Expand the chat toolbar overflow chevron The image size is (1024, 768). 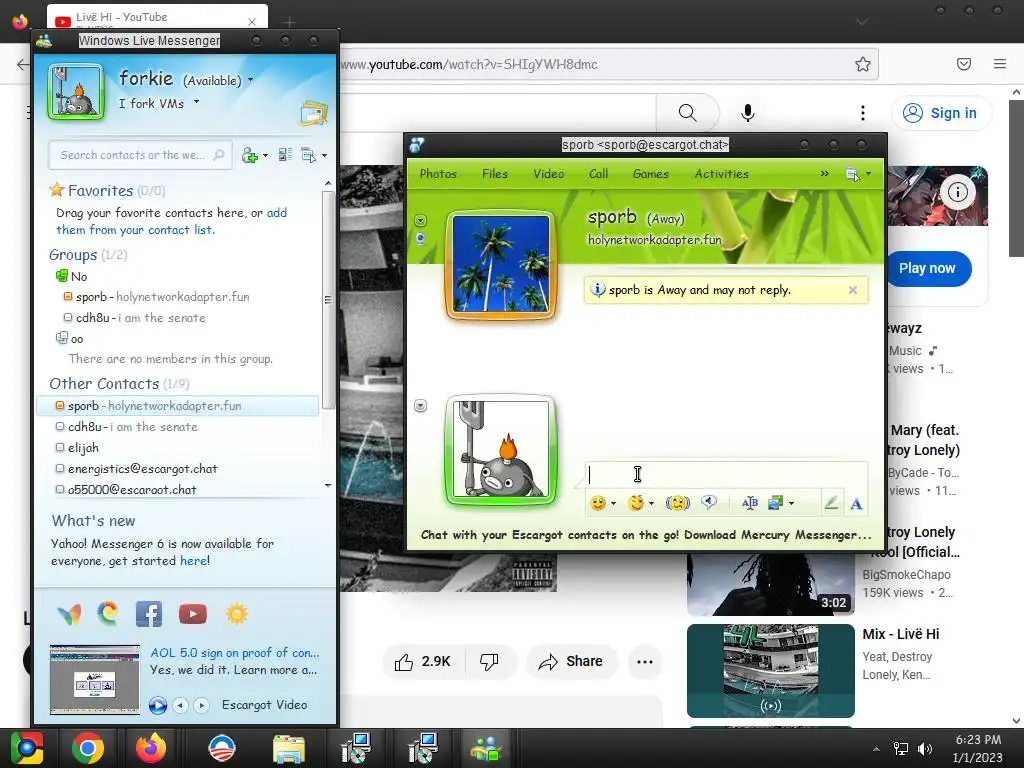(x=824, y=173)
